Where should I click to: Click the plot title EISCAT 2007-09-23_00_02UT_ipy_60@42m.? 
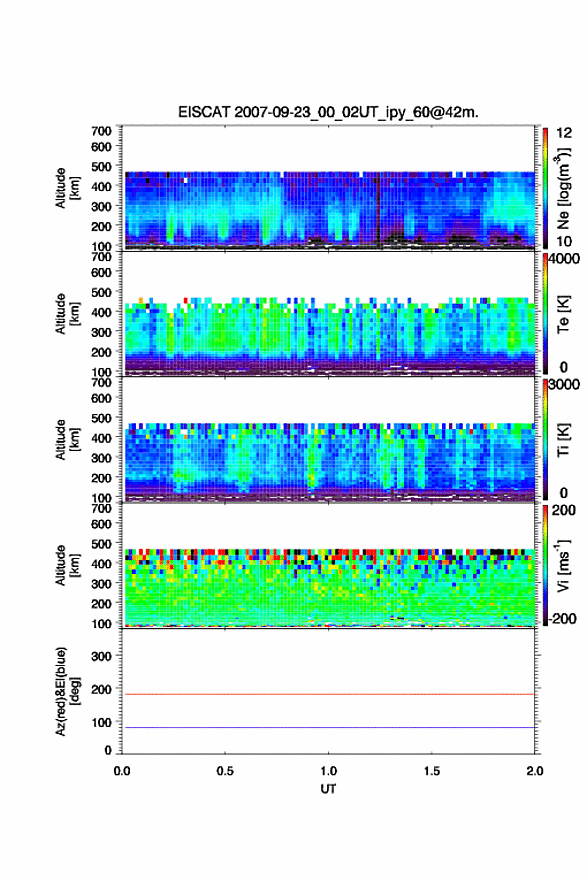click(x=328, y=112)
